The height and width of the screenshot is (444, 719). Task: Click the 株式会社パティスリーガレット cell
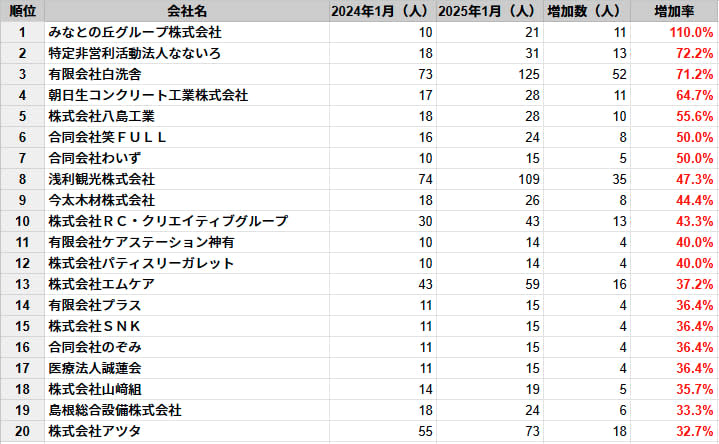(x=142, y=263)
